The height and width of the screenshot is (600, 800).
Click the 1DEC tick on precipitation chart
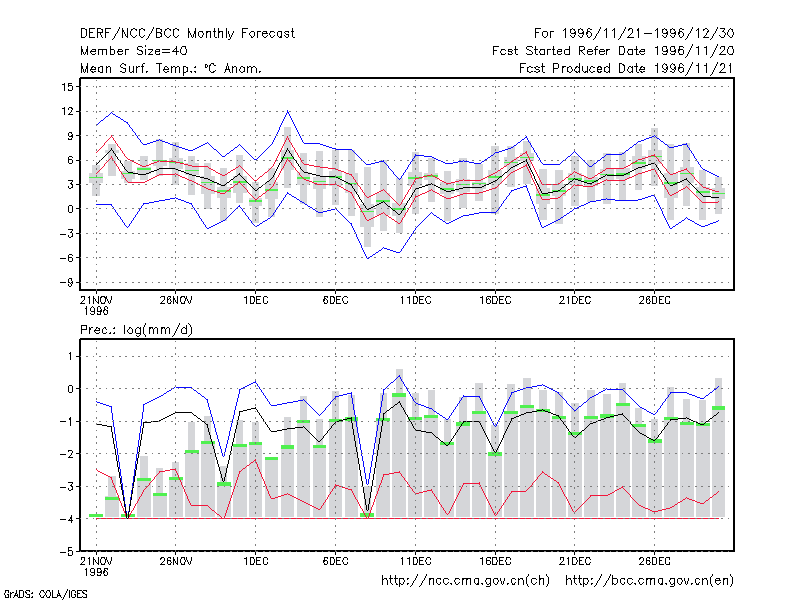pyautogui.click(x=256, y=561)
